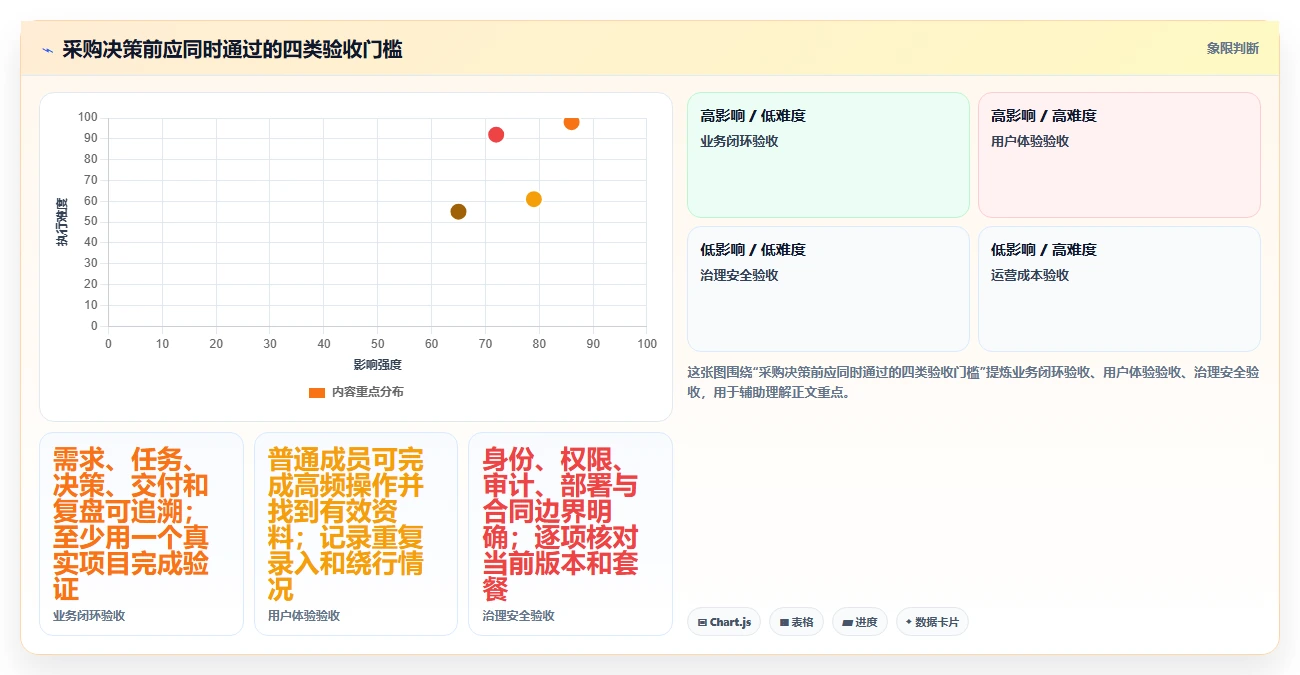Click the amber data point near 80 impact
This screenshot has width=1300, height=675.
click(534, 199)
